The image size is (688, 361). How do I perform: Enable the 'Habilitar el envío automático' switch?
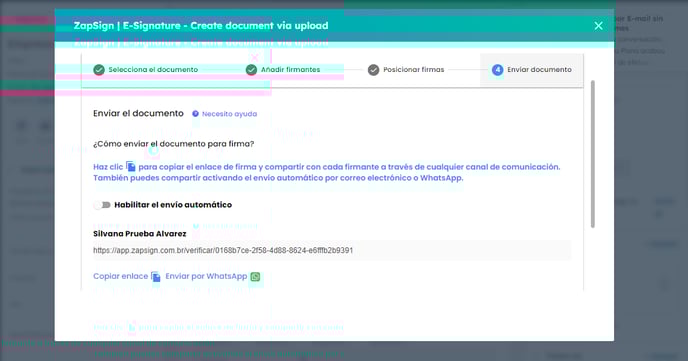click(102, 205)
